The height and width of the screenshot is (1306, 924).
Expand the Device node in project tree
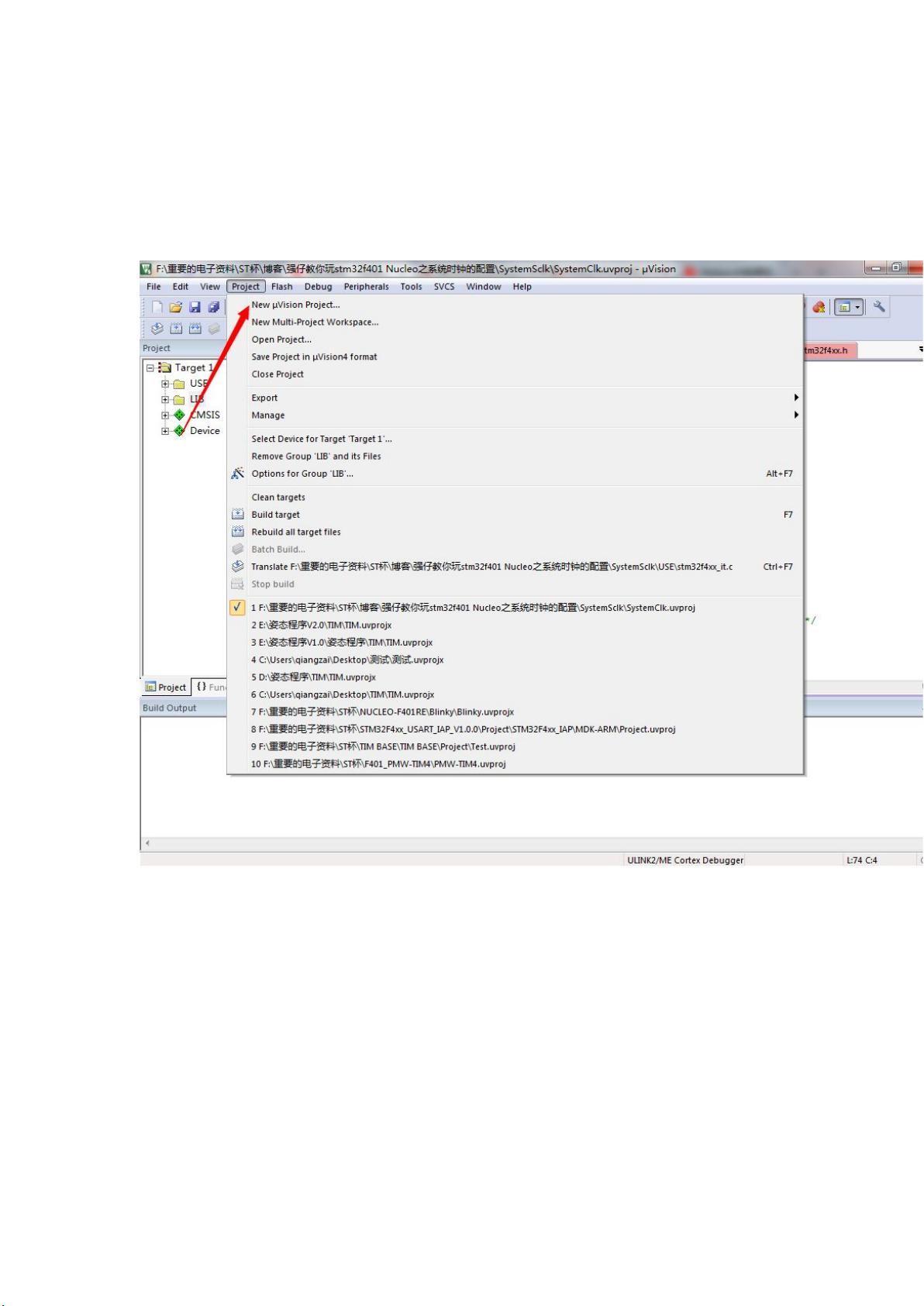tap(165, 431)
